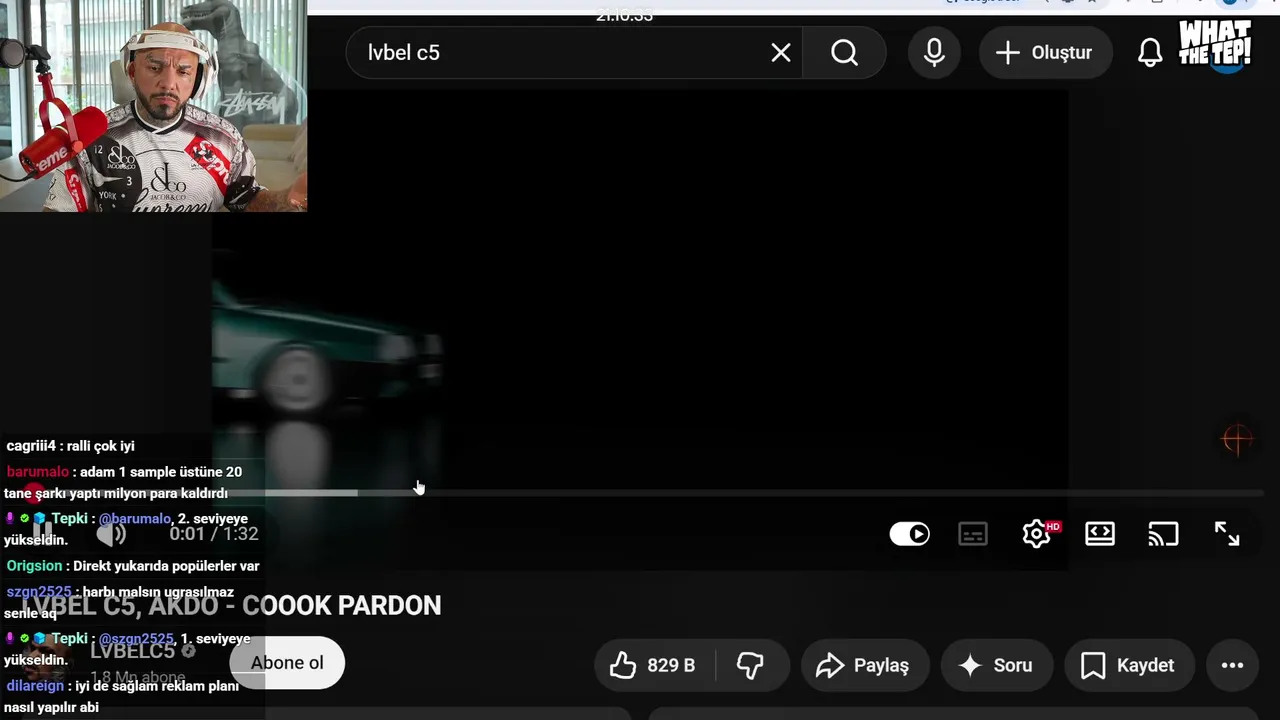Screen dimensions: 1280x720
Task: Open the Soru ask button
Action: [995, 665]
